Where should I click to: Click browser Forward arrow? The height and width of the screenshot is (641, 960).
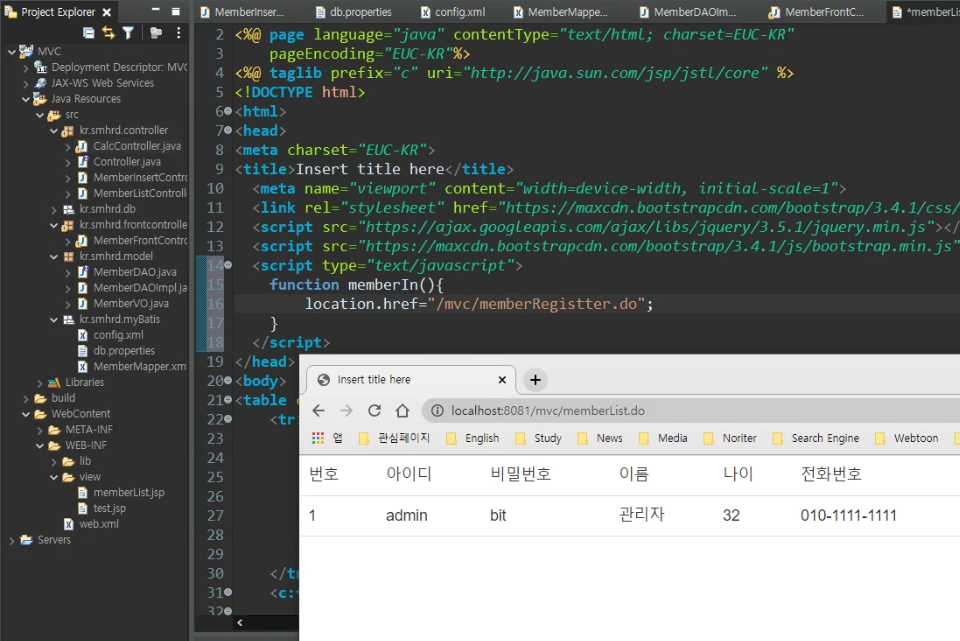347,410
